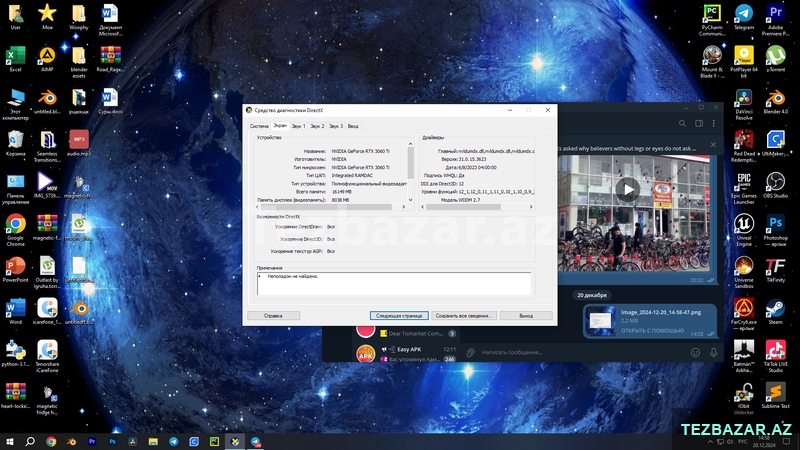Viewport: 800px width, 450px height.
Task: Click Сохранить все сведения button
Action: click(464, 316)
